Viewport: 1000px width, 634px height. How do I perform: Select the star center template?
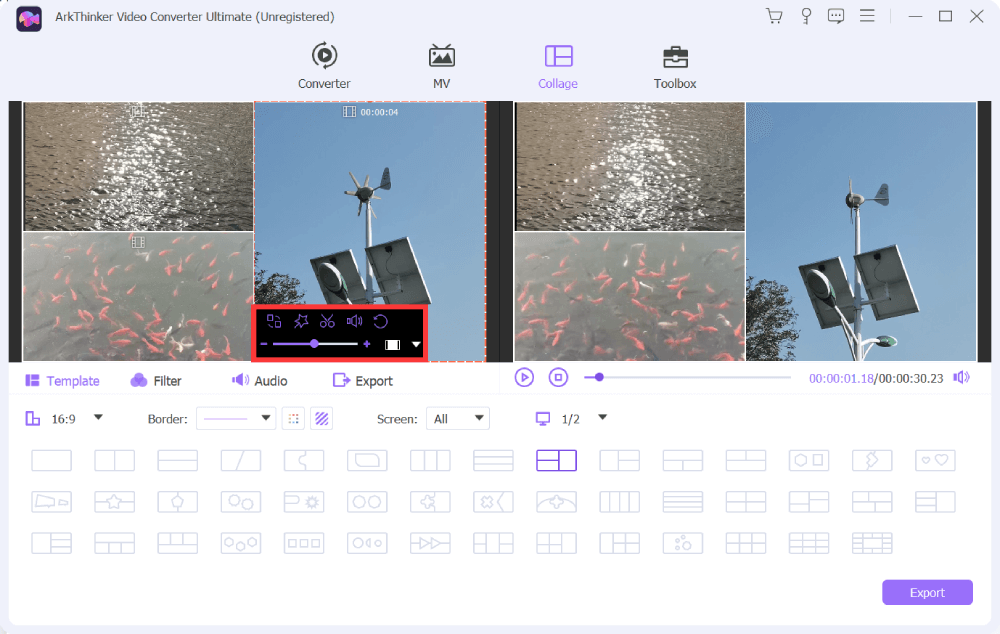pyautogui.click(x=115, y=502)
